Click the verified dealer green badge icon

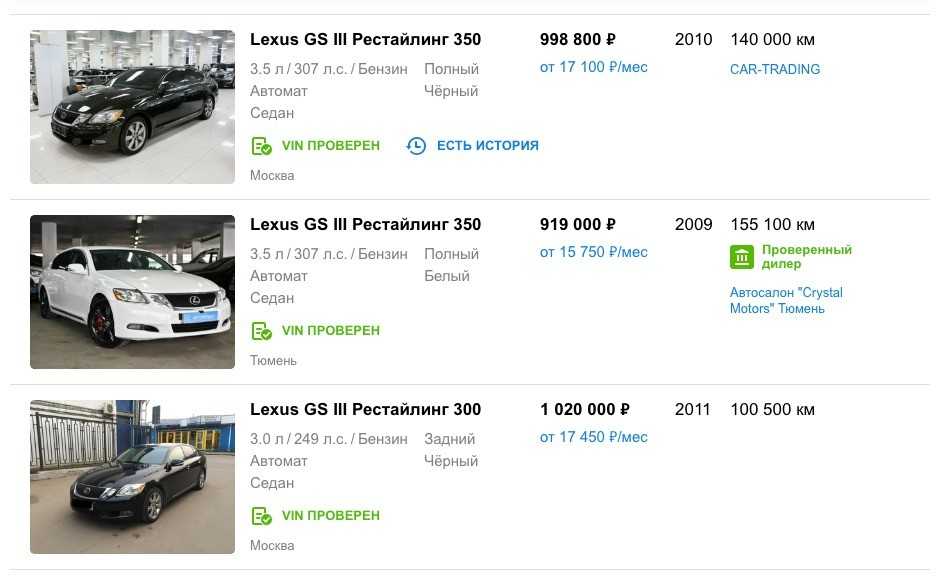(741, 257)
